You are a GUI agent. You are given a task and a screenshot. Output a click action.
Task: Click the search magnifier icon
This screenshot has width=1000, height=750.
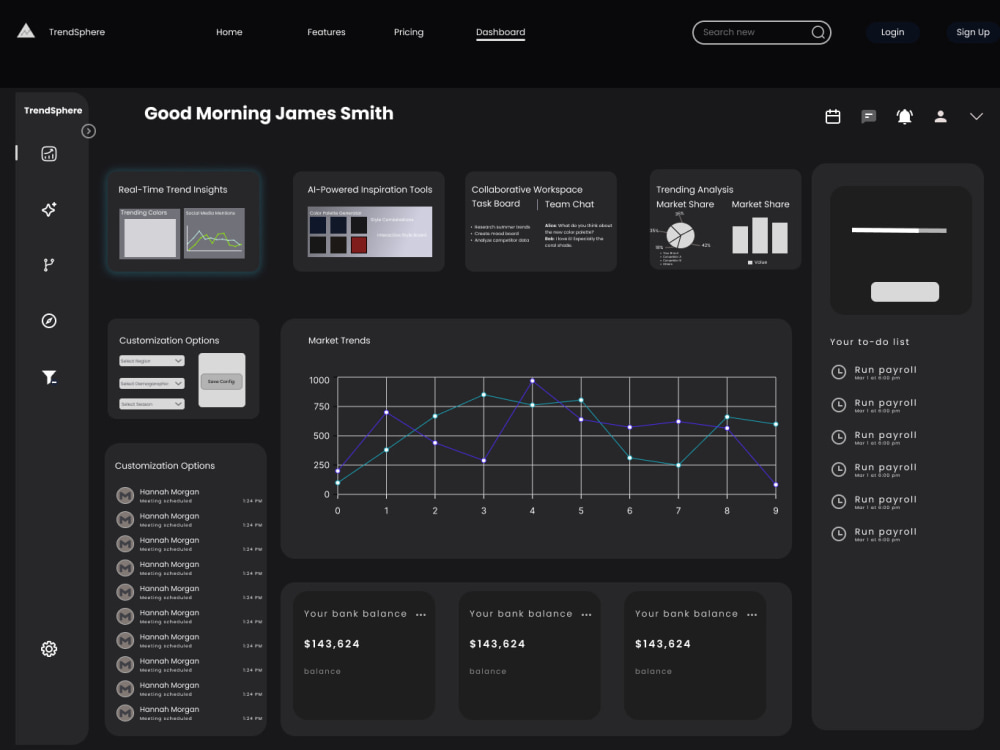pos(818,32)
